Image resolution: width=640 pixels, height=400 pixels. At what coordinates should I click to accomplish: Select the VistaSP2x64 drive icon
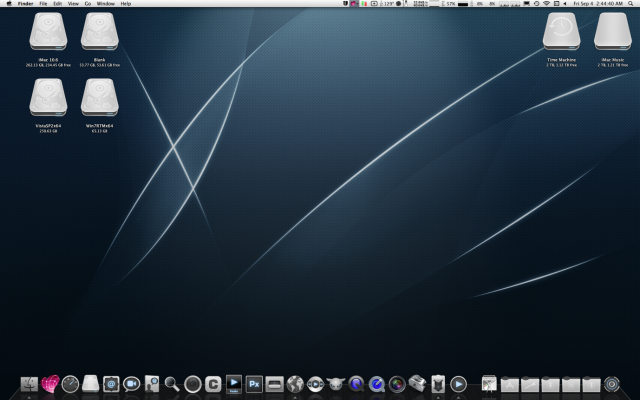click(48, 98)
